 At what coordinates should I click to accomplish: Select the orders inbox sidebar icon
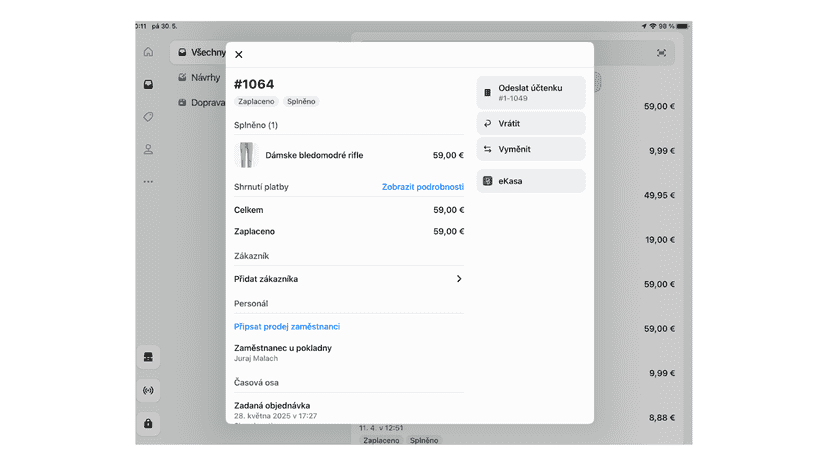148,85
